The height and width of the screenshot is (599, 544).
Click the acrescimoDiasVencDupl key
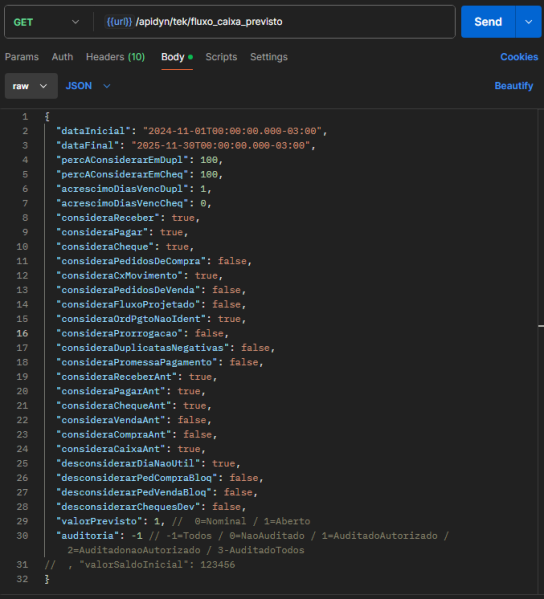pos(122,189)
